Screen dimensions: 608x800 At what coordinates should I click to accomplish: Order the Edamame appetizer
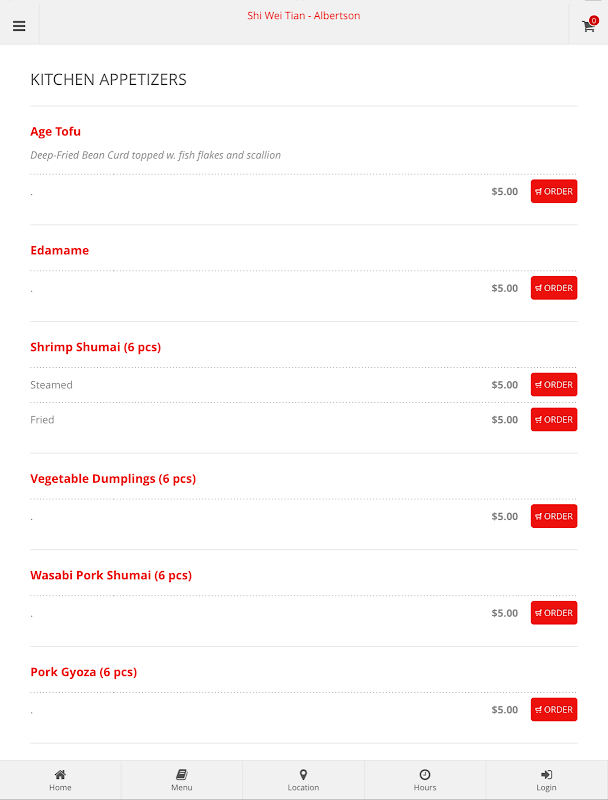point(553,288)
